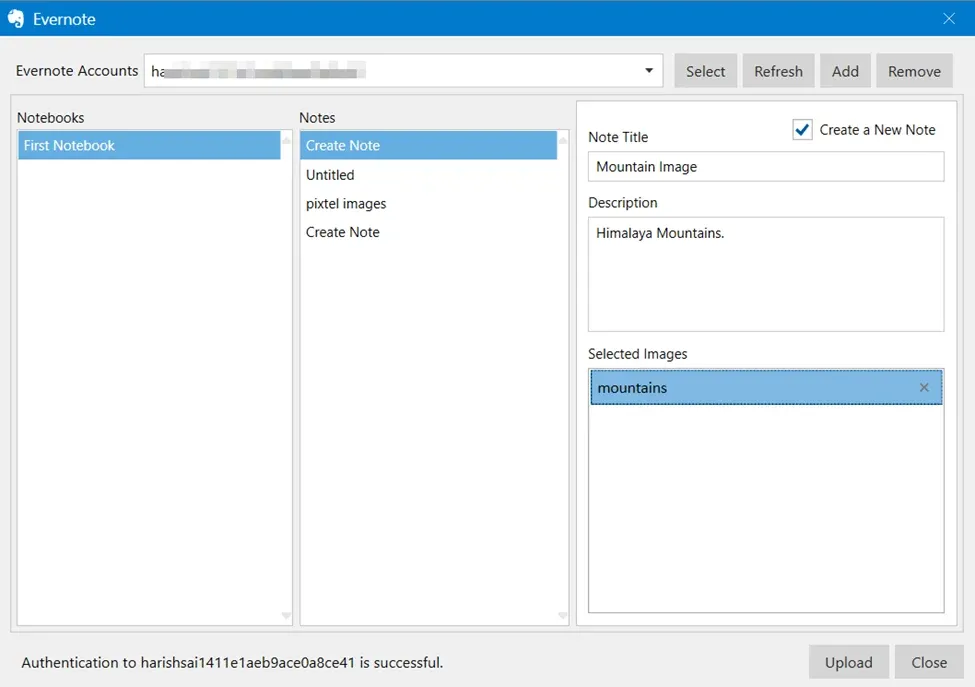Select the highlighted Create Note entry

click(x=428, y=145)
